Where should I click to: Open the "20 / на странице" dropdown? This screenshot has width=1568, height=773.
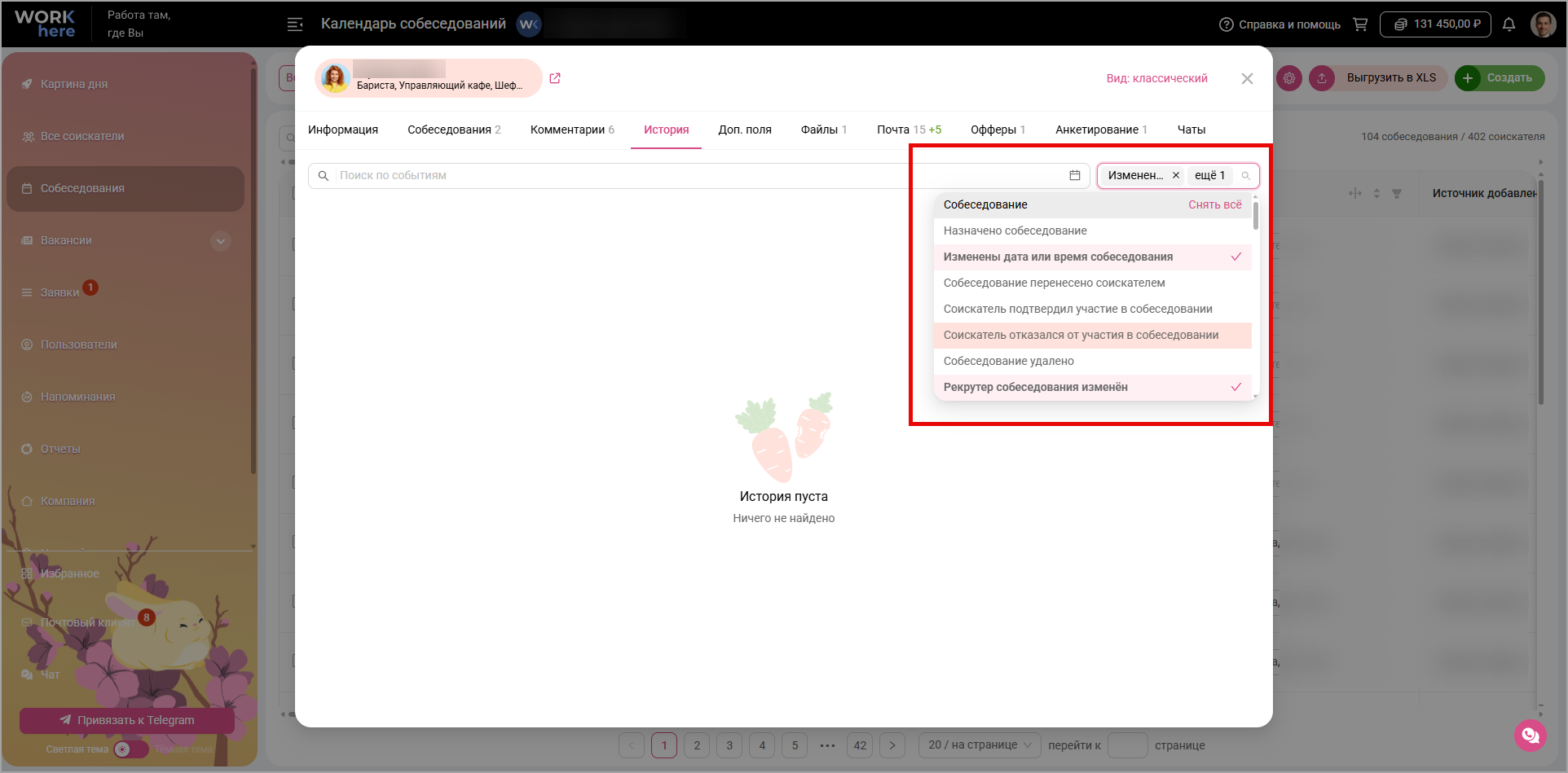click(980, 745)
